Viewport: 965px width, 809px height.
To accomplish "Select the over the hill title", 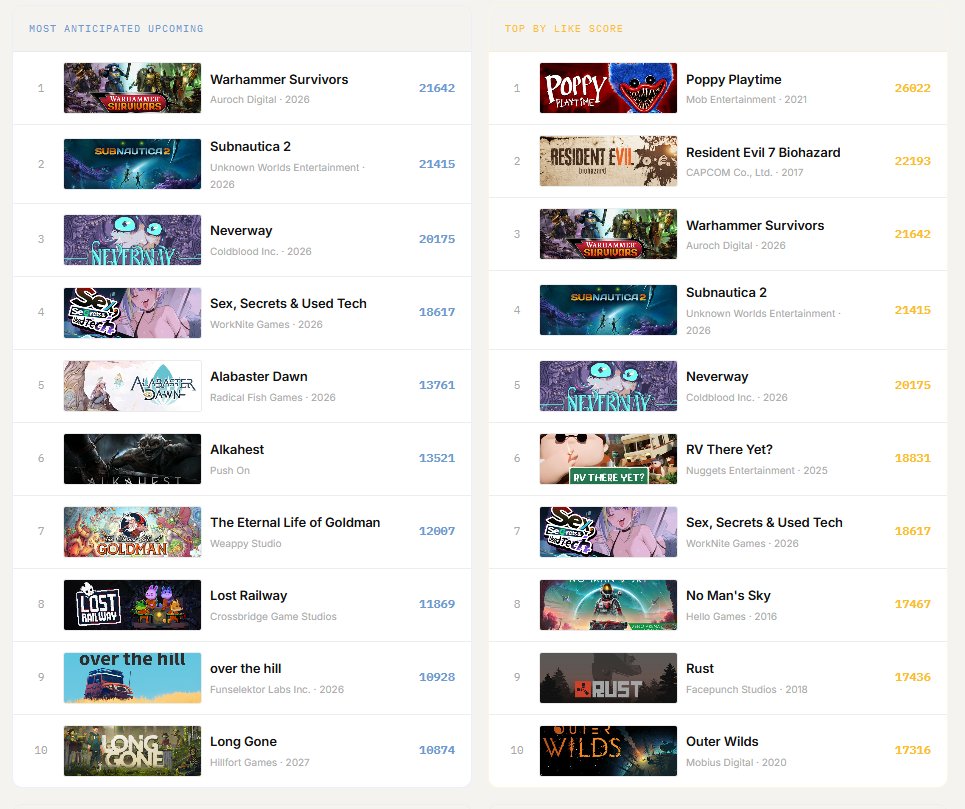I will click(x=246, y=669).
